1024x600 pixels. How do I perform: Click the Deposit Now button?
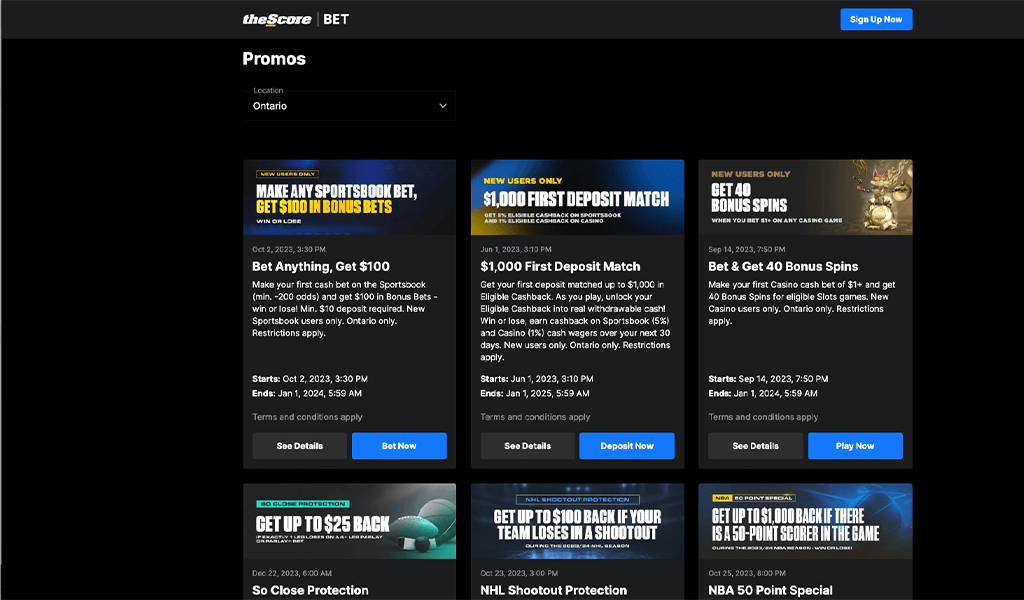click(x=627, y=446)
